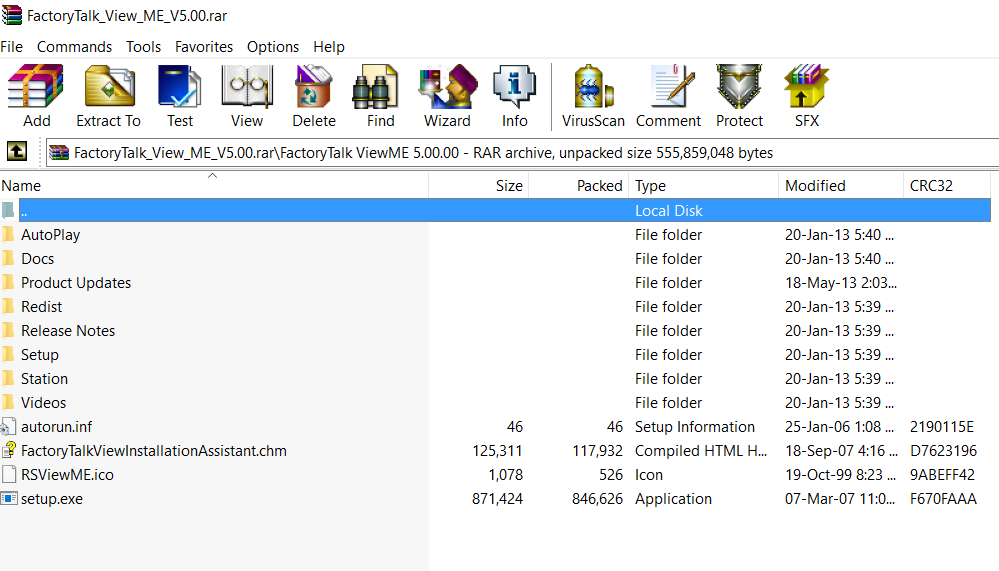Select the help file icon of FactoryTalkViewInstallationAssistant.chm

tap(9, 450)
